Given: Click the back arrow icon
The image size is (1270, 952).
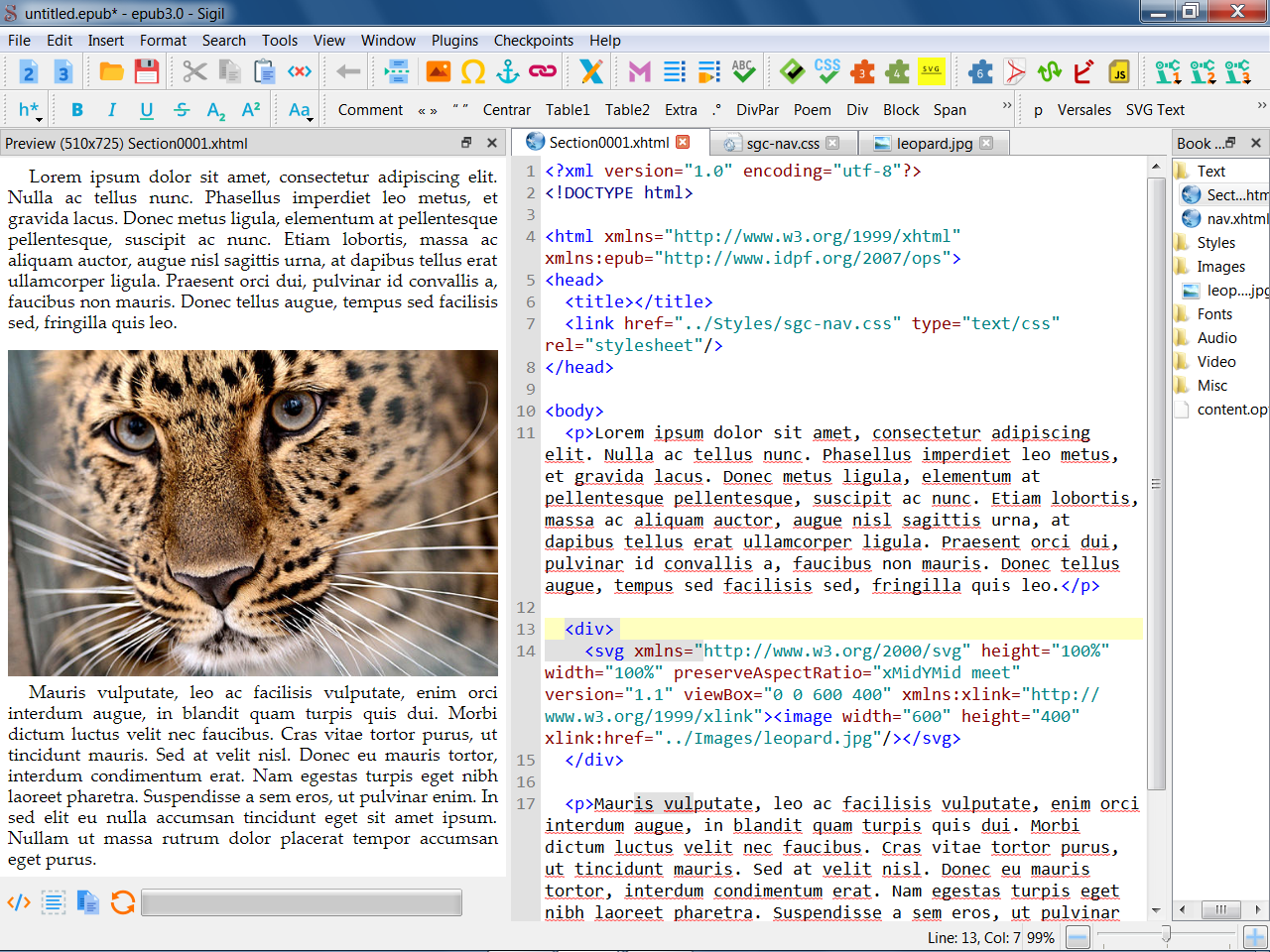Looking at the screenshot, I should [348, 71].
